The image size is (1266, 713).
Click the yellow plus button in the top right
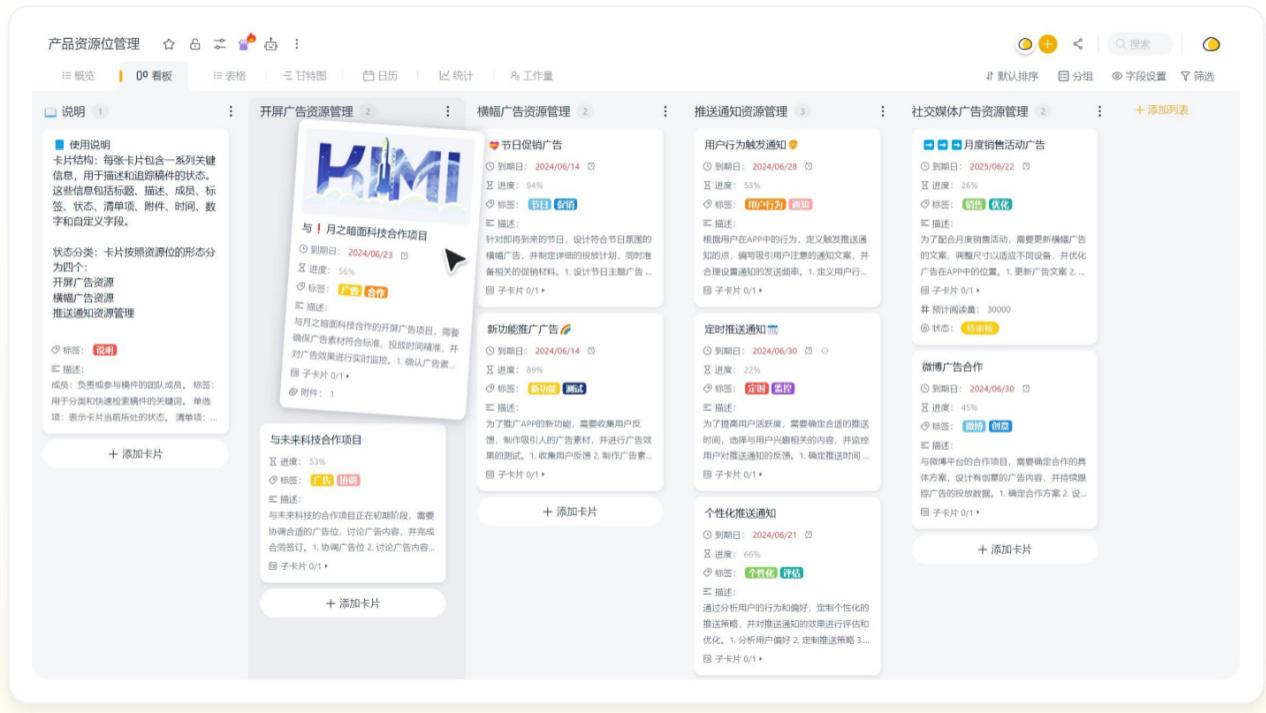1047,44
